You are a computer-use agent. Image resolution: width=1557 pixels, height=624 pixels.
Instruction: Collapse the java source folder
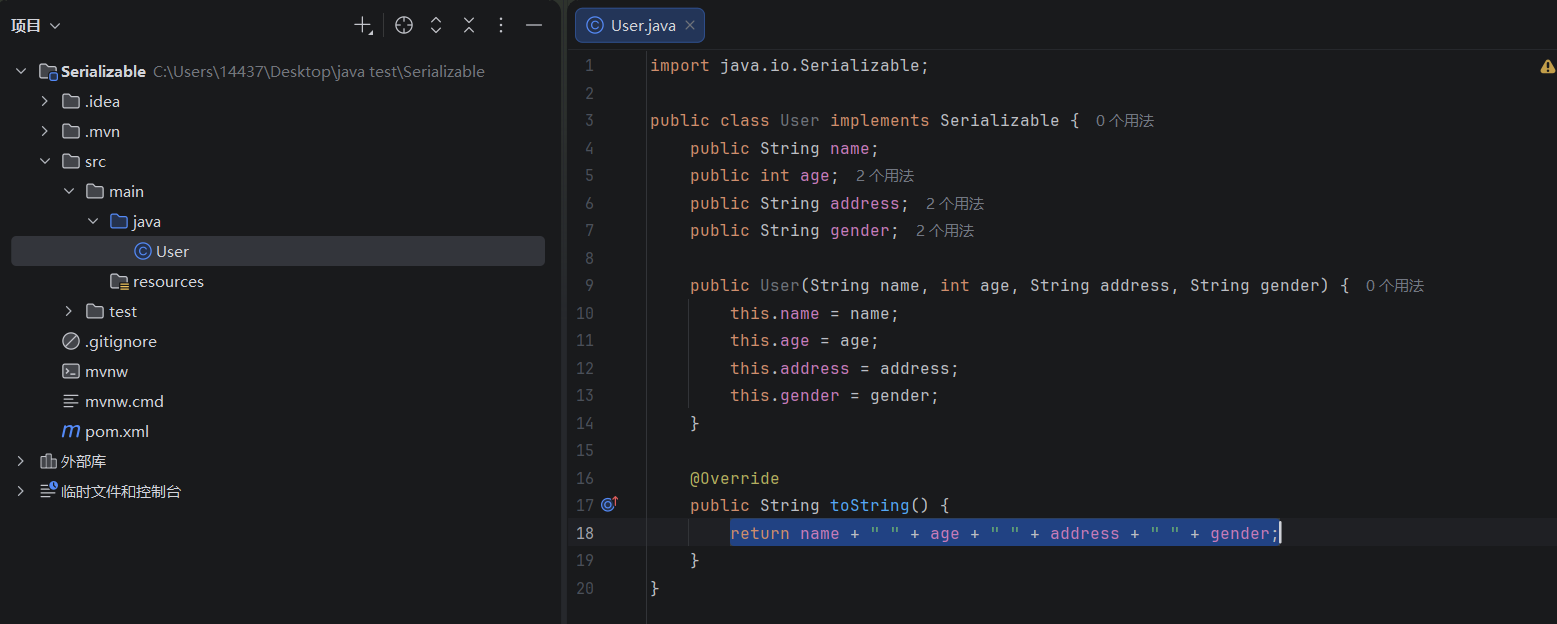click(x=92, y=221)
